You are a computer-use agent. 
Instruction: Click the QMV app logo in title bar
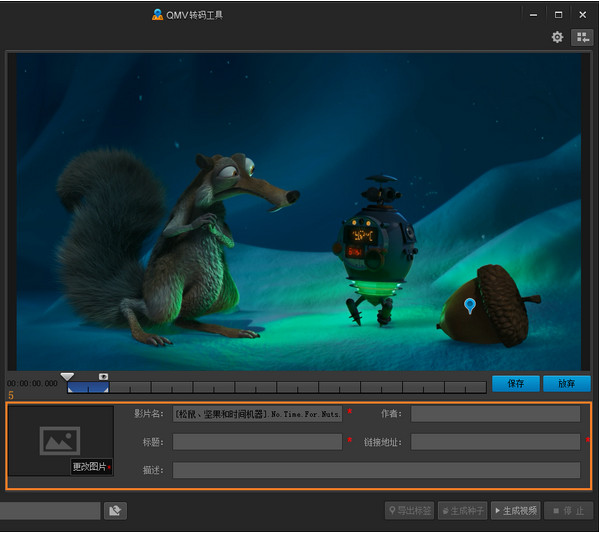pos(157,15)
